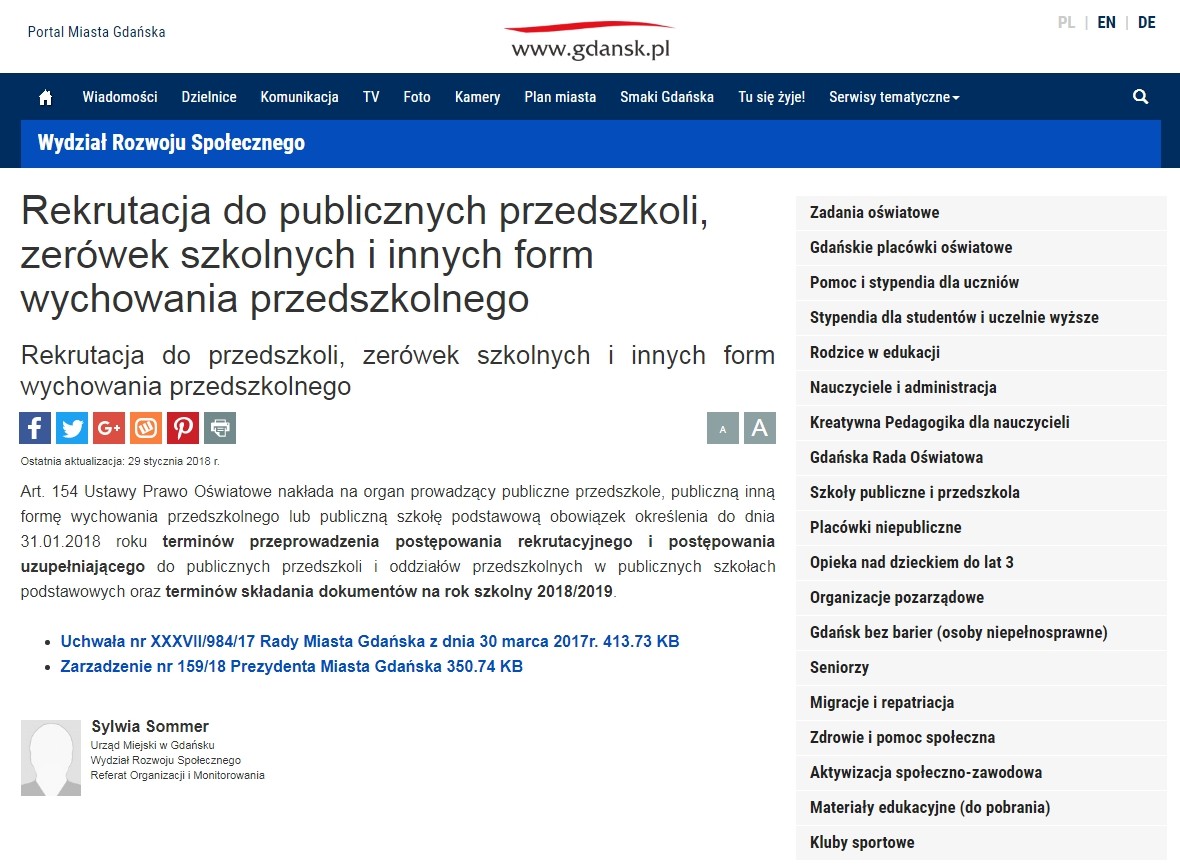Click Portal Miasta Gdańska link
This screenshot has width=1180, height=867.
click(x=96, y=32)
